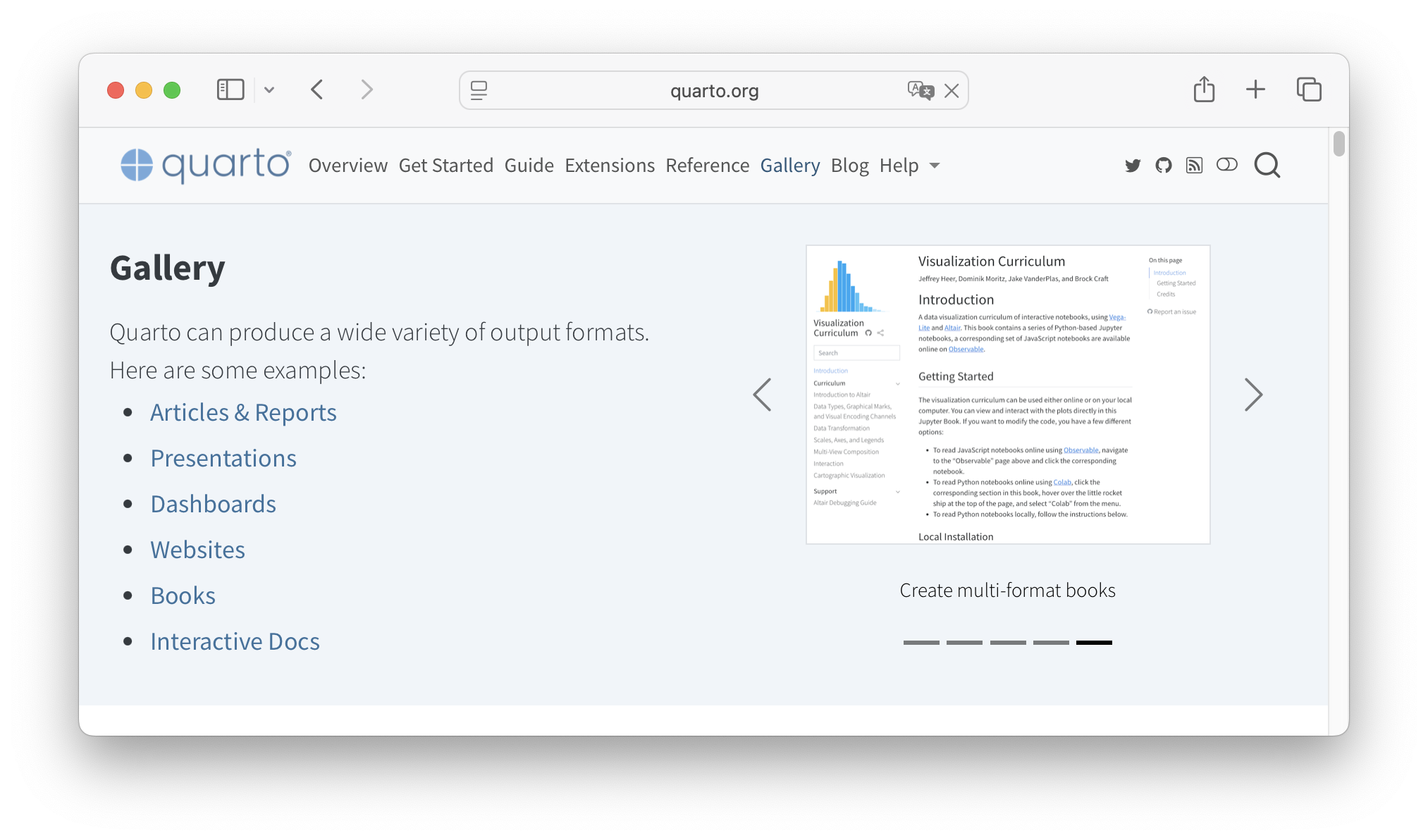Stop loading with the X button
Screen dimensions: 1428x840
(x=952, y=90)
